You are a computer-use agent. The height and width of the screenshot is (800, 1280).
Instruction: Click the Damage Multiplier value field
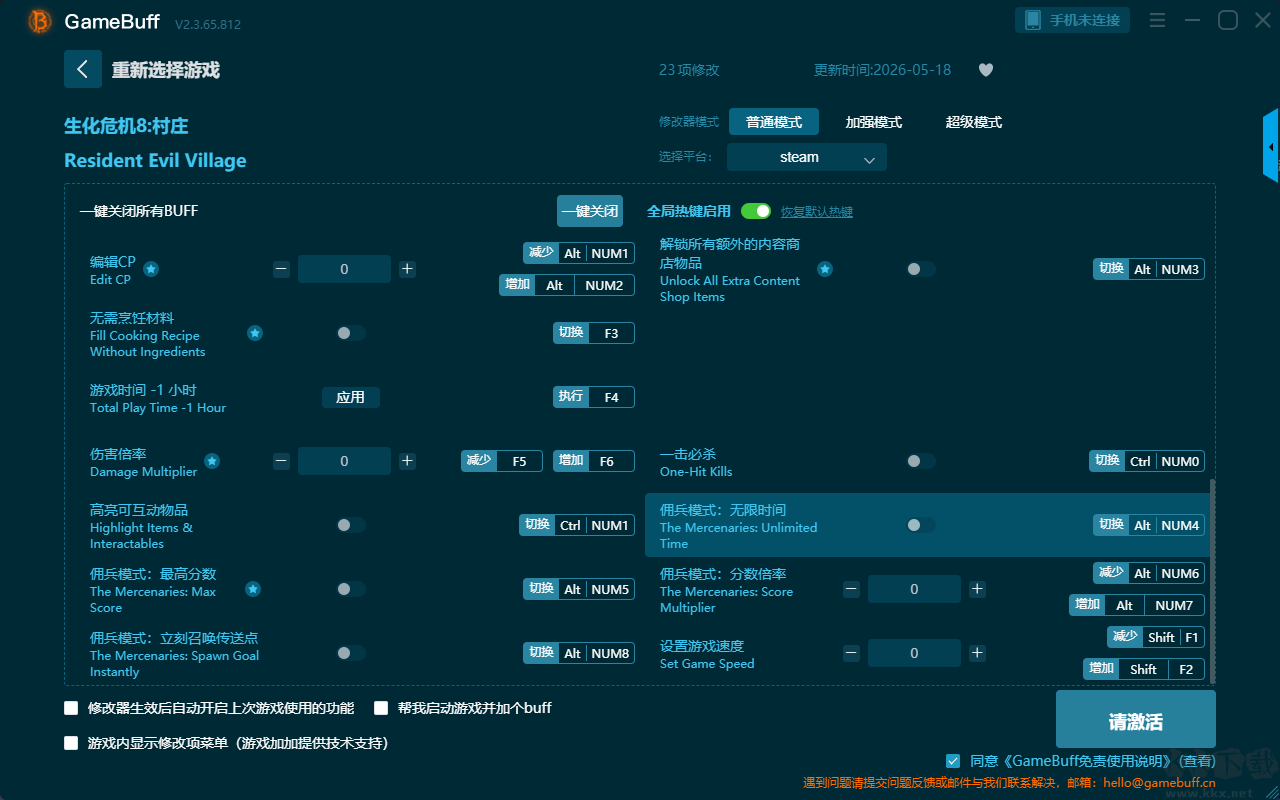tap(344, 461)
